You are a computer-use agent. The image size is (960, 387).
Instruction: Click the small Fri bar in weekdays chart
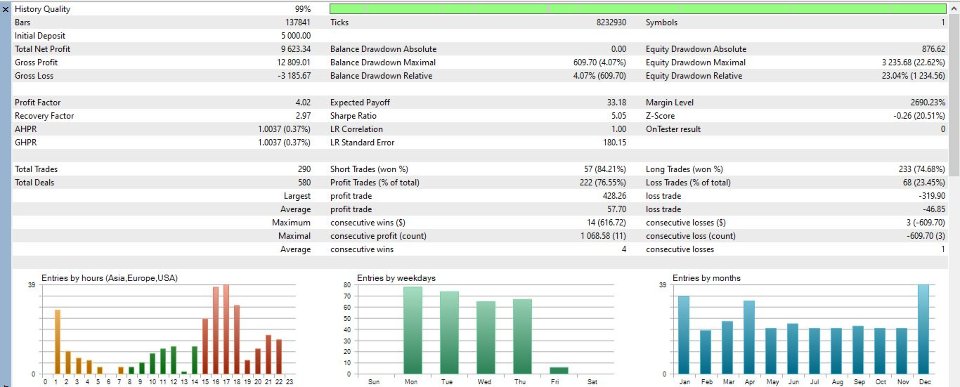(558, 370)
